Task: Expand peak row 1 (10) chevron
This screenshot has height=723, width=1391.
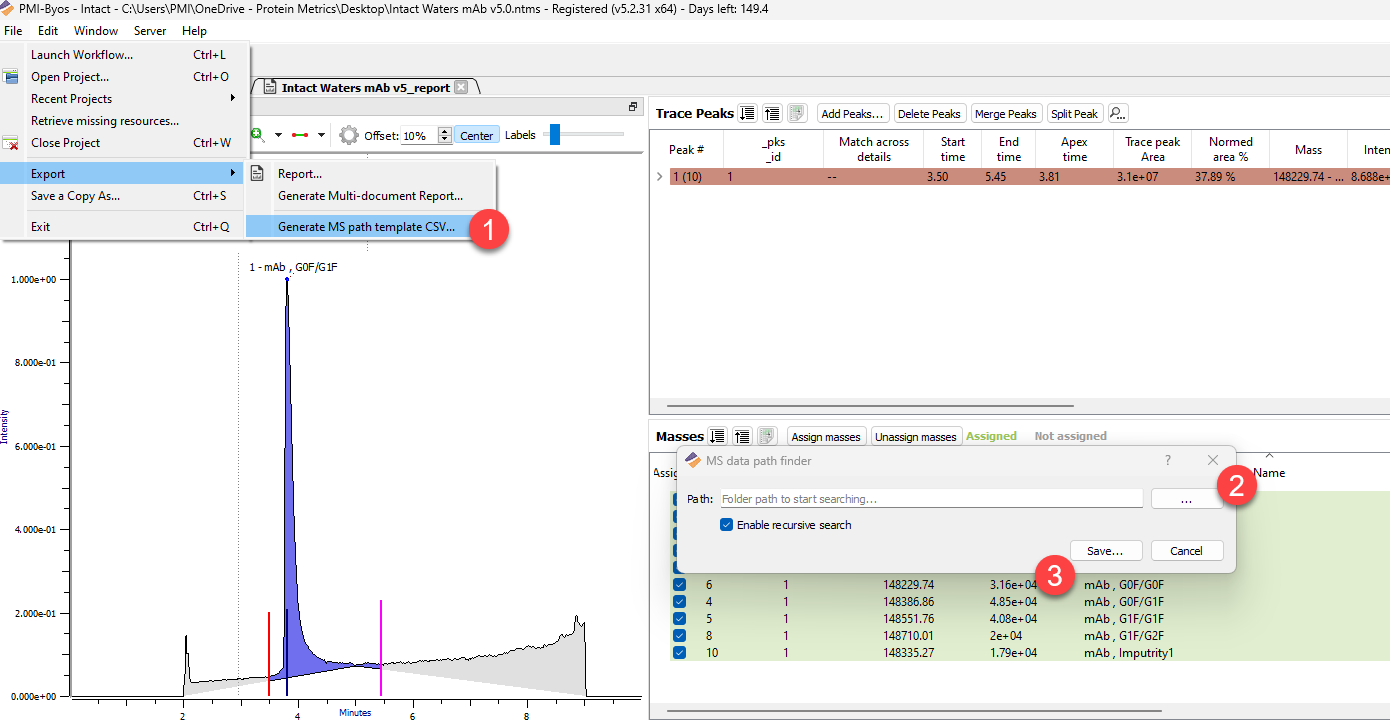Action: pos(659,177)
